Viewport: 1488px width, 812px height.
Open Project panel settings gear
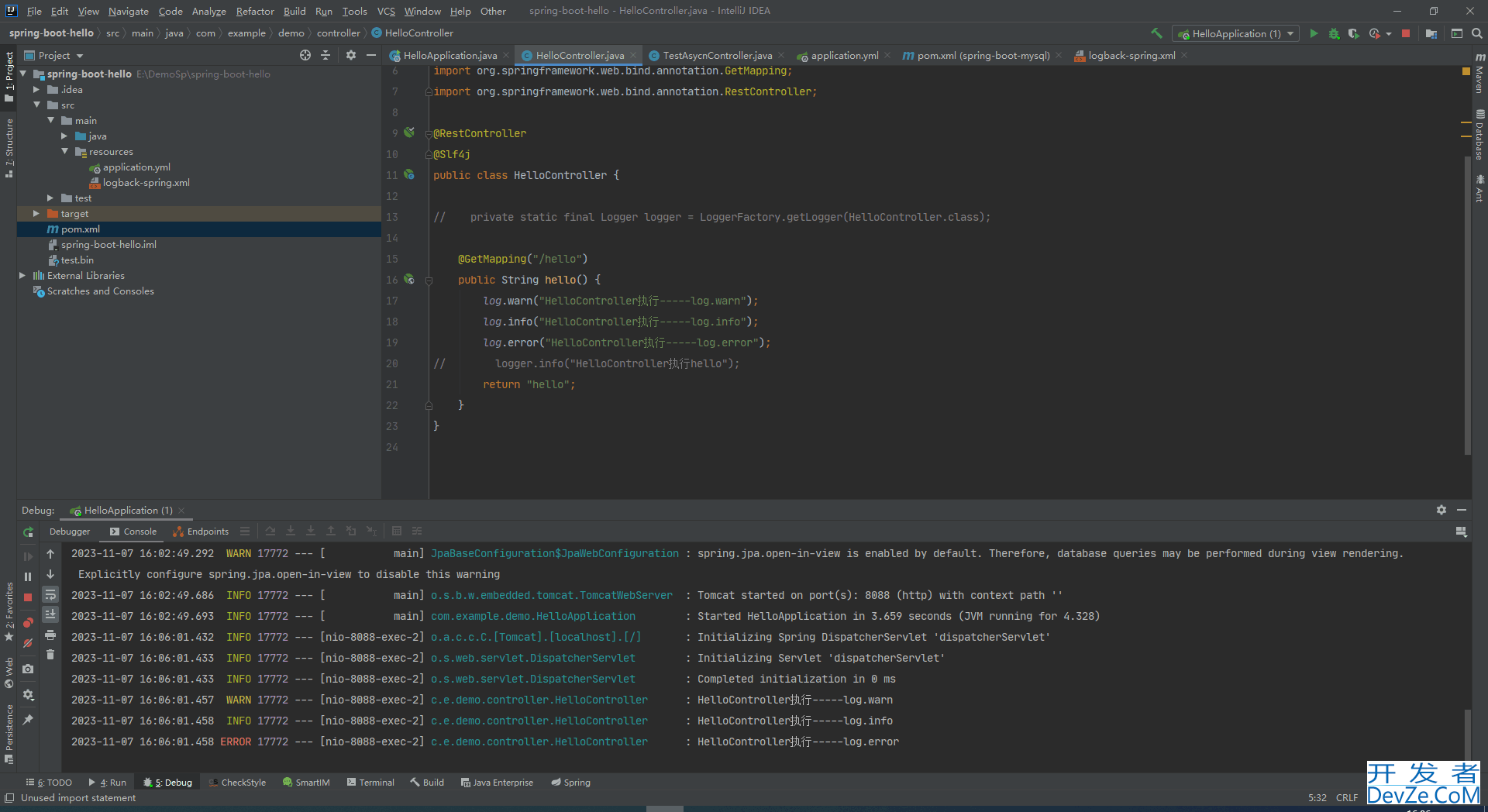(x=351, y=55)
